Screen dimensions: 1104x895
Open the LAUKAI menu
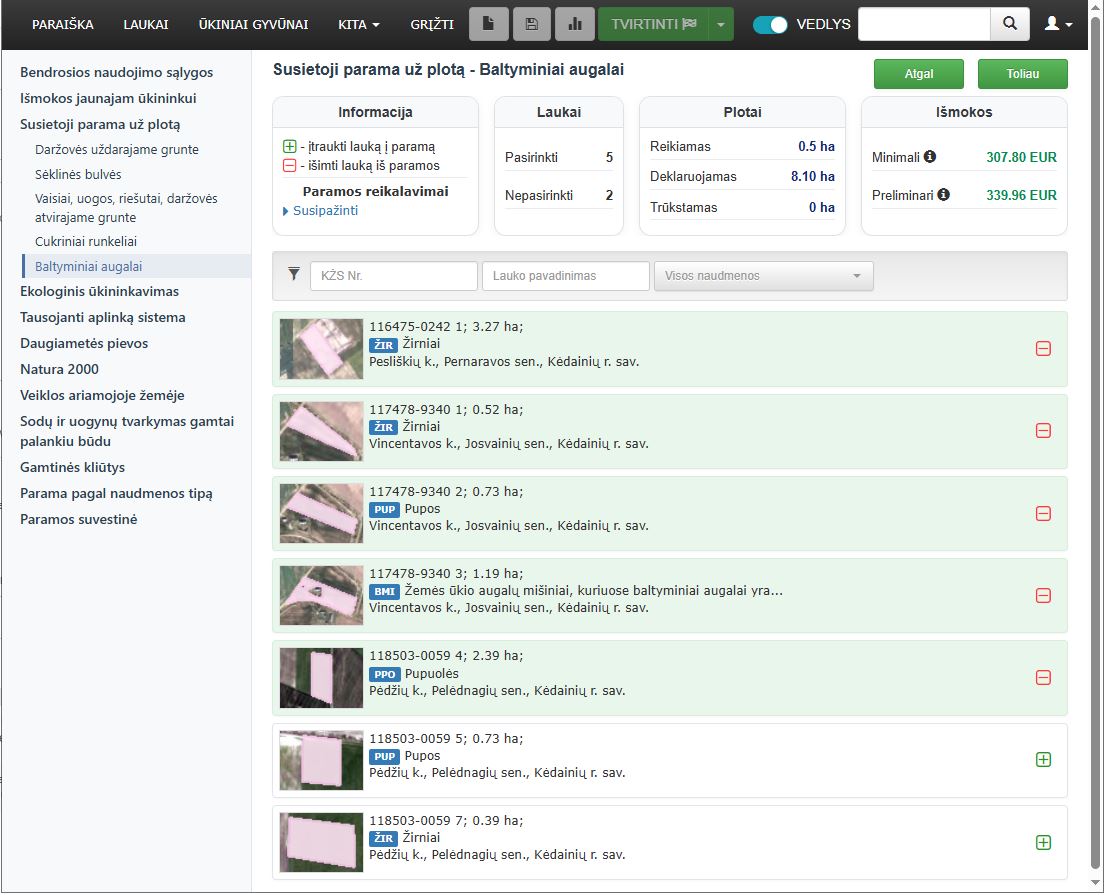click(x=146, y=25)
